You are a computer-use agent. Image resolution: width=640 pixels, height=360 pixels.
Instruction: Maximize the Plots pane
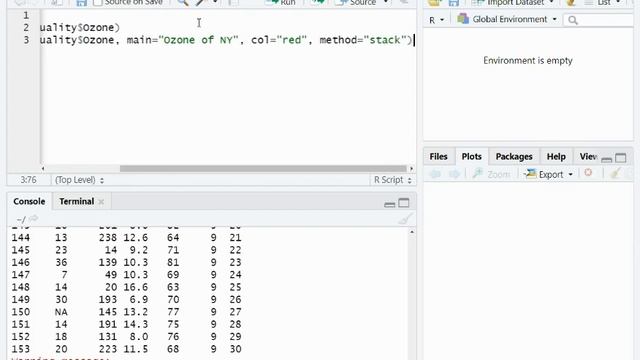[x=620, y=158]
